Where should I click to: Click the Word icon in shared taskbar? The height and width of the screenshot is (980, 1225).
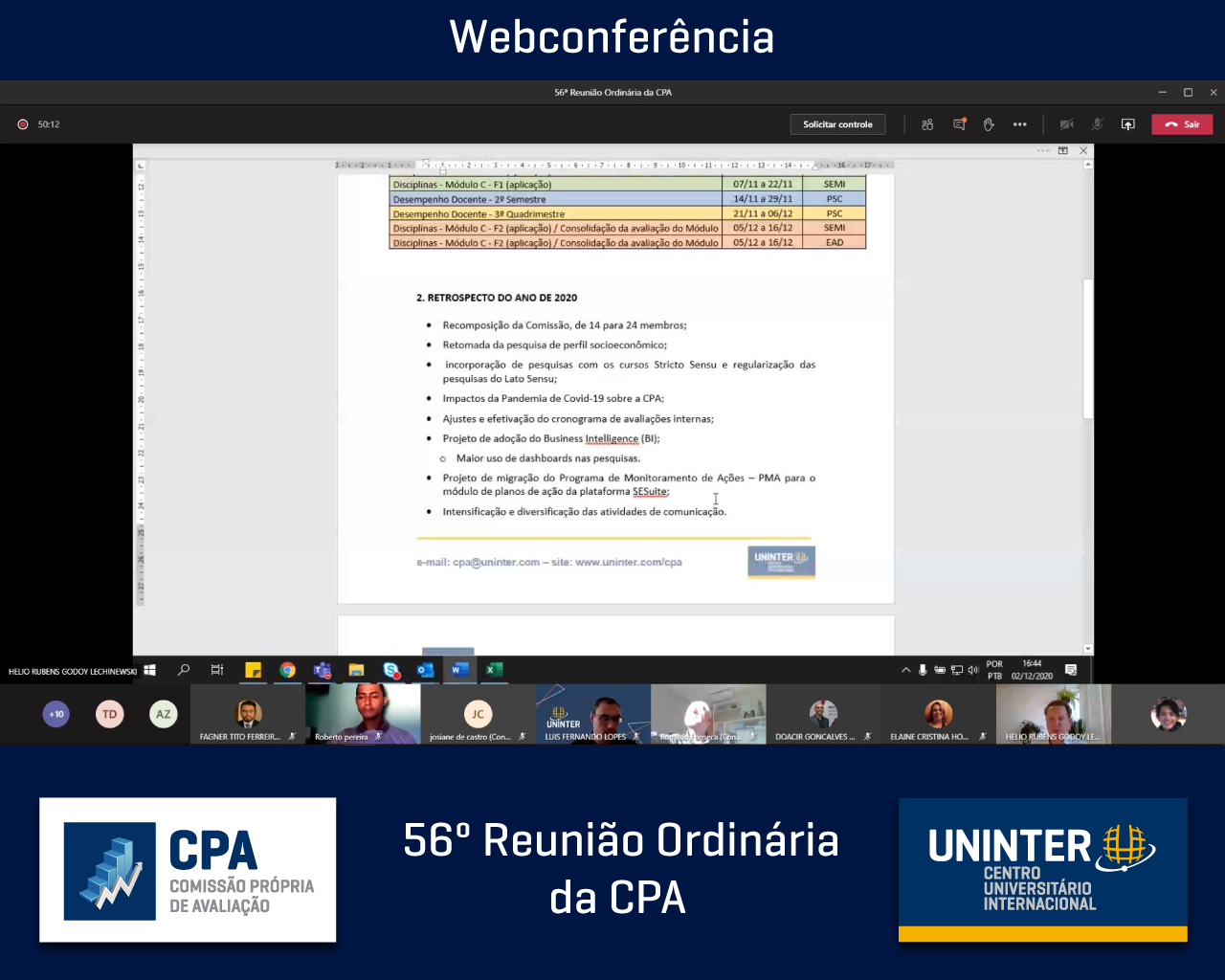click(x=459, y=670)
